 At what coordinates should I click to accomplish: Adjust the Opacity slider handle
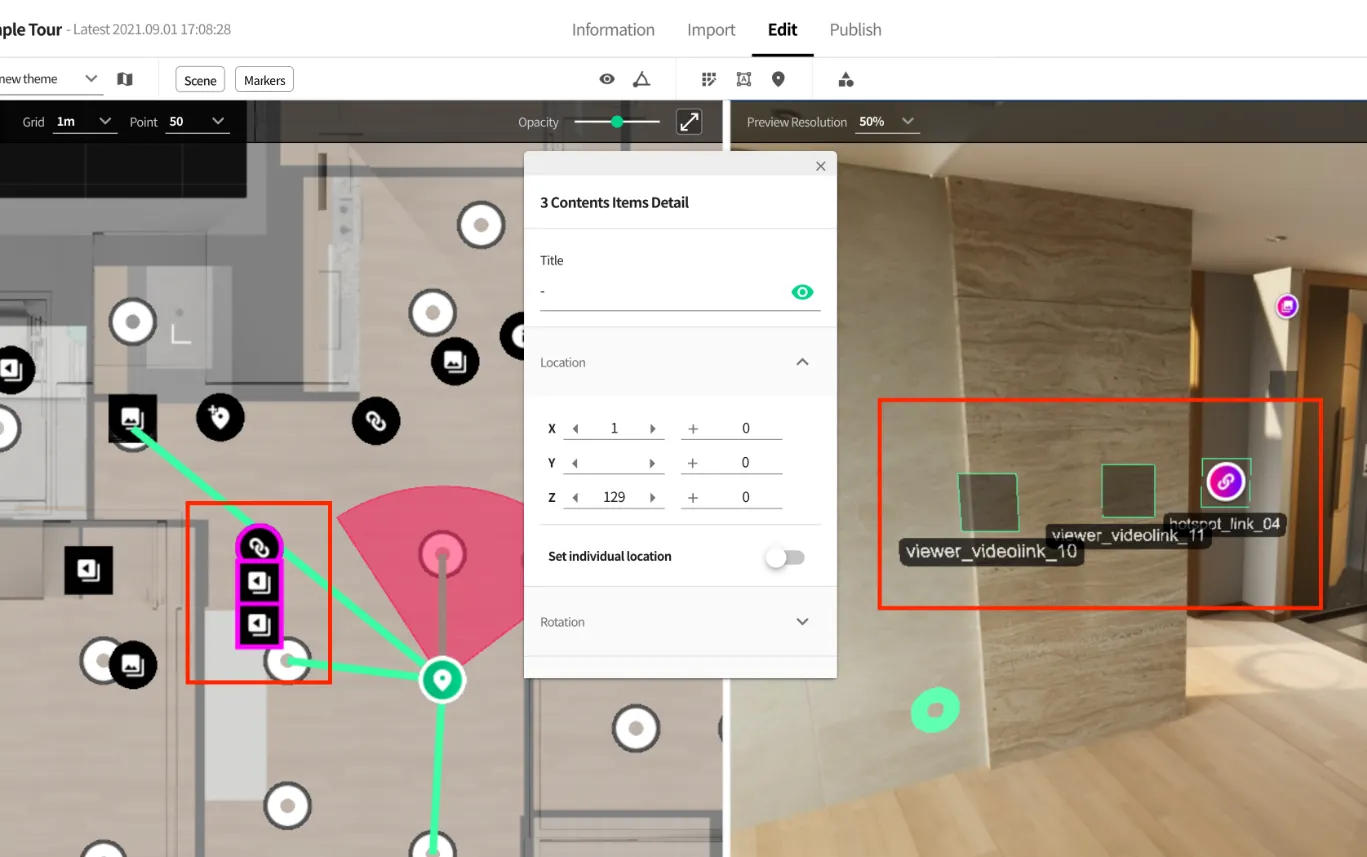tap(617, 122)
